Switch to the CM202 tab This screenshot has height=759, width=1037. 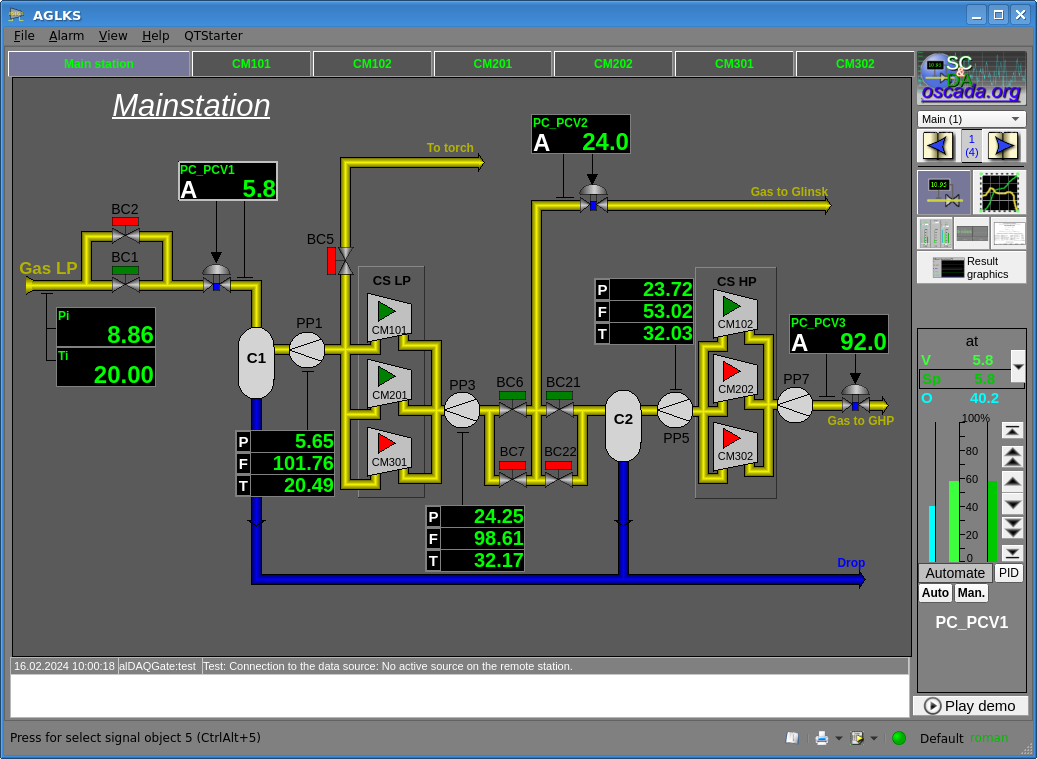(x=613, y=64)
